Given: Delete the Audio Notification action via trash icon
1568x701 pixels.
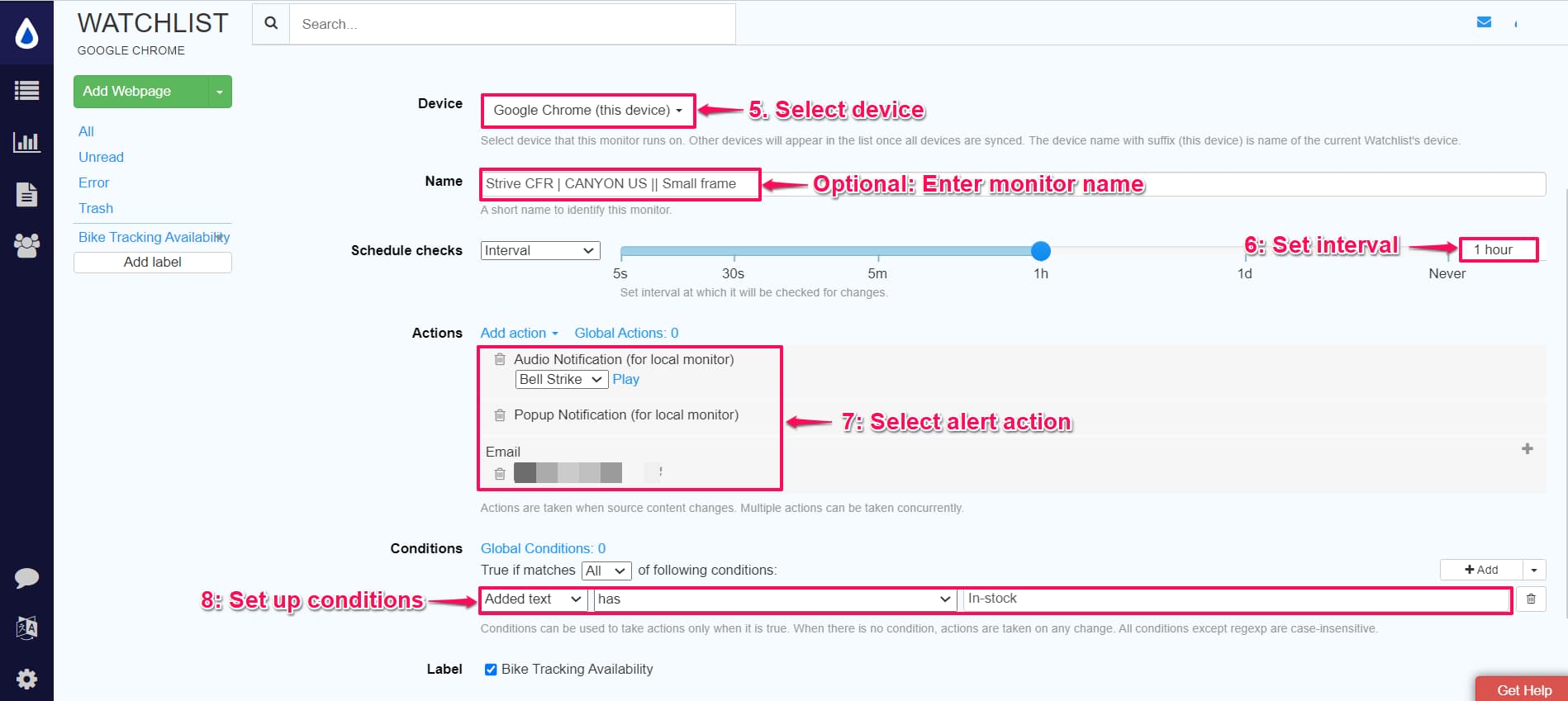Looking at the screenshot, I should point(500,359).
